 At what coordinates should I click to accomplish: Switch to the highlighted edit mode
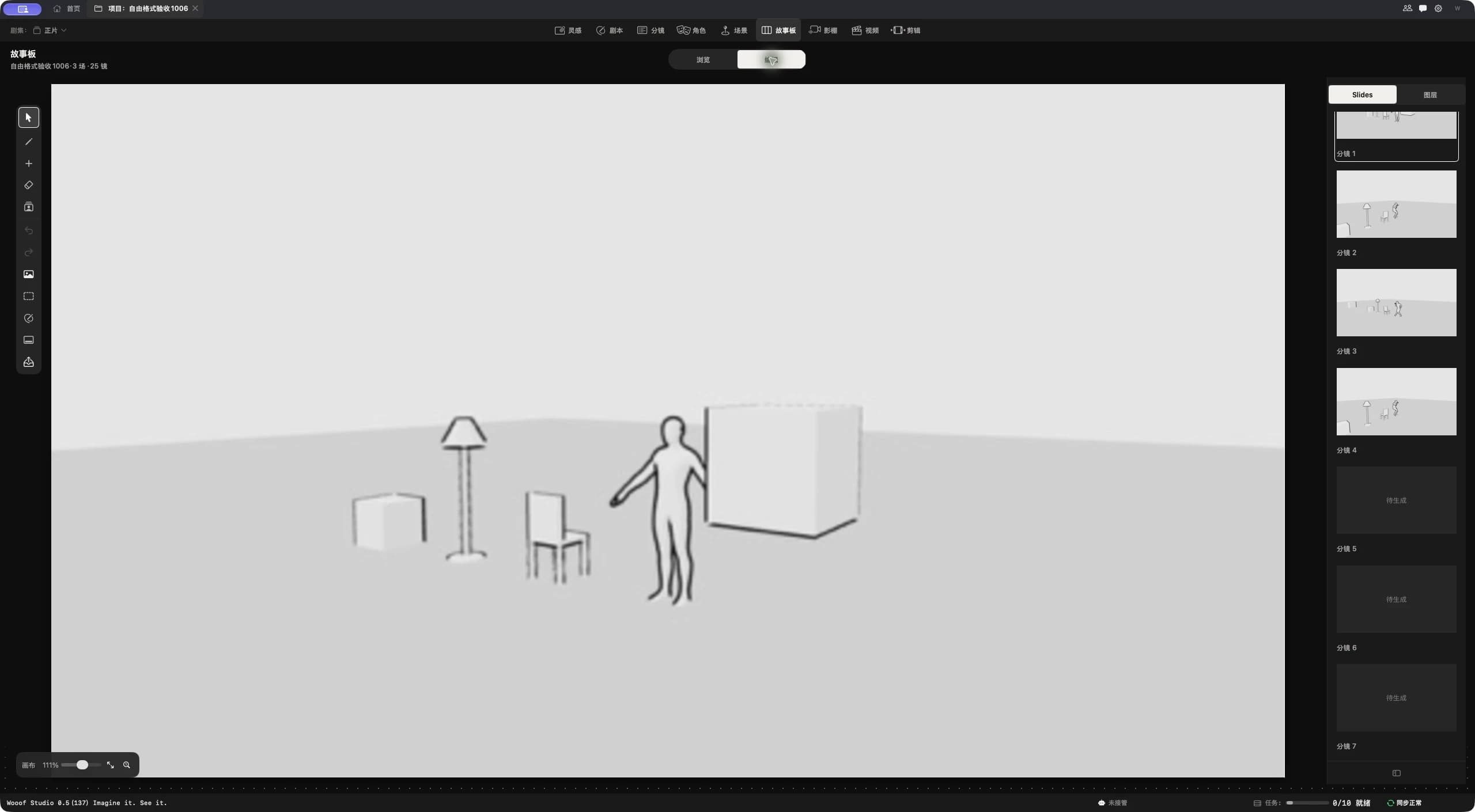click(x=771, y=59)
